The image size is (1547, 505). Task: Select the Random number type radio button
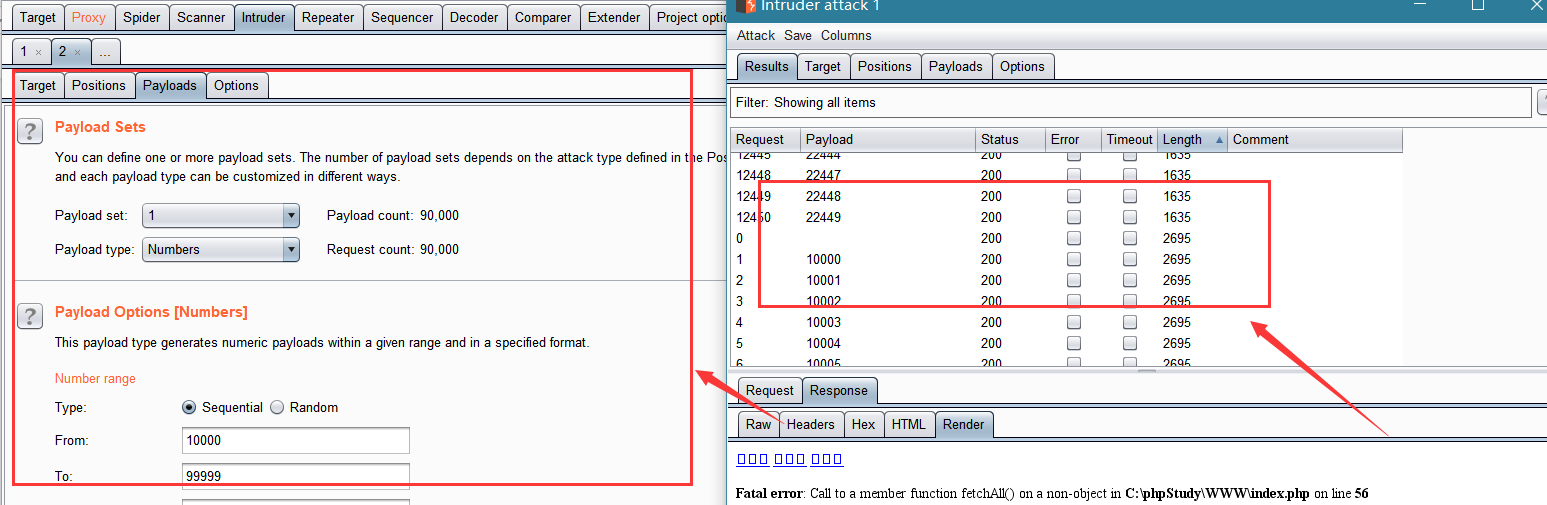[x=277, y=408]
